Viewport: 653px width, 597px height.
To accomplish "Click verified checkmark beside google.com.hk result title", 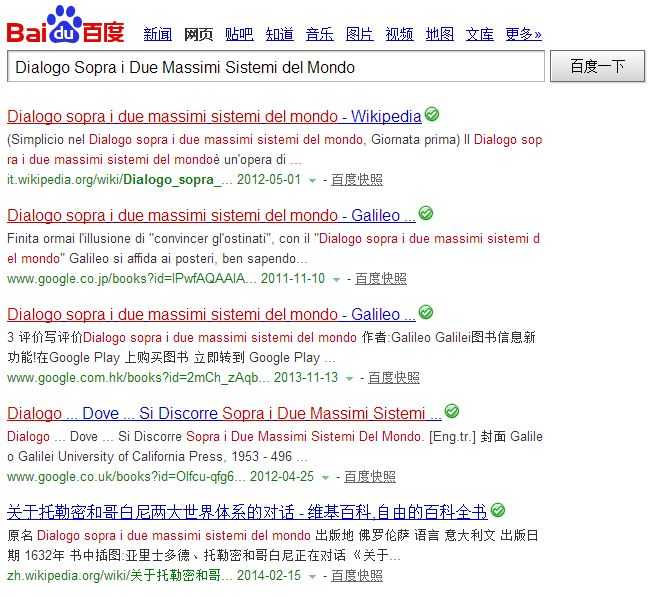I will tap(426, 312).
